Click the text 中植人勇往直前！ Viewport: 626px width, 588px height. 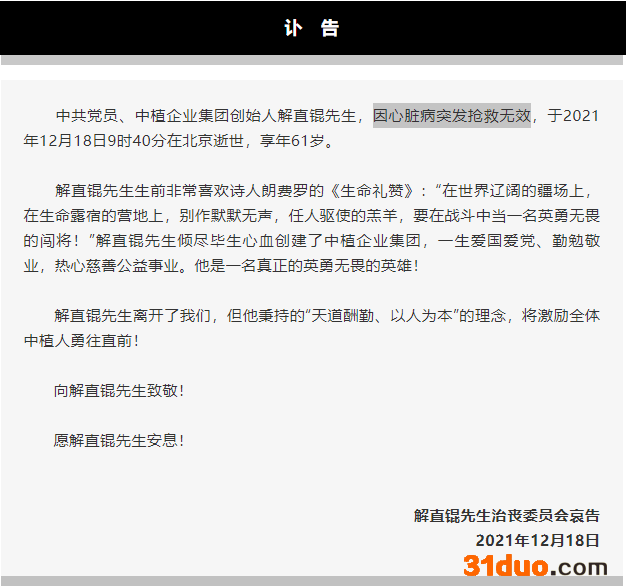point(82,340)
